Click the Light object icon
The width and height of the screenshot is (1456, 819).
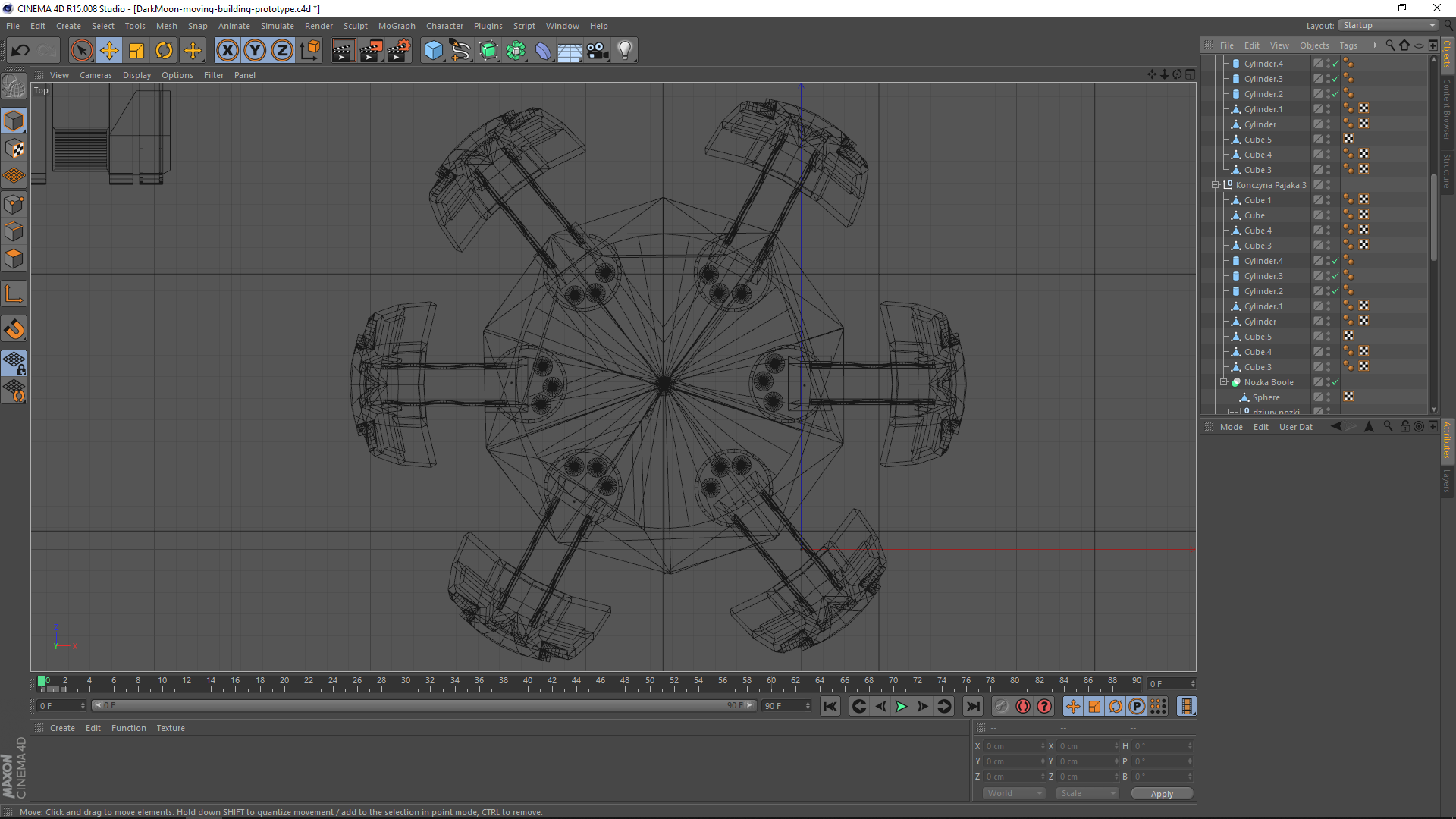[x=624, y=51]
